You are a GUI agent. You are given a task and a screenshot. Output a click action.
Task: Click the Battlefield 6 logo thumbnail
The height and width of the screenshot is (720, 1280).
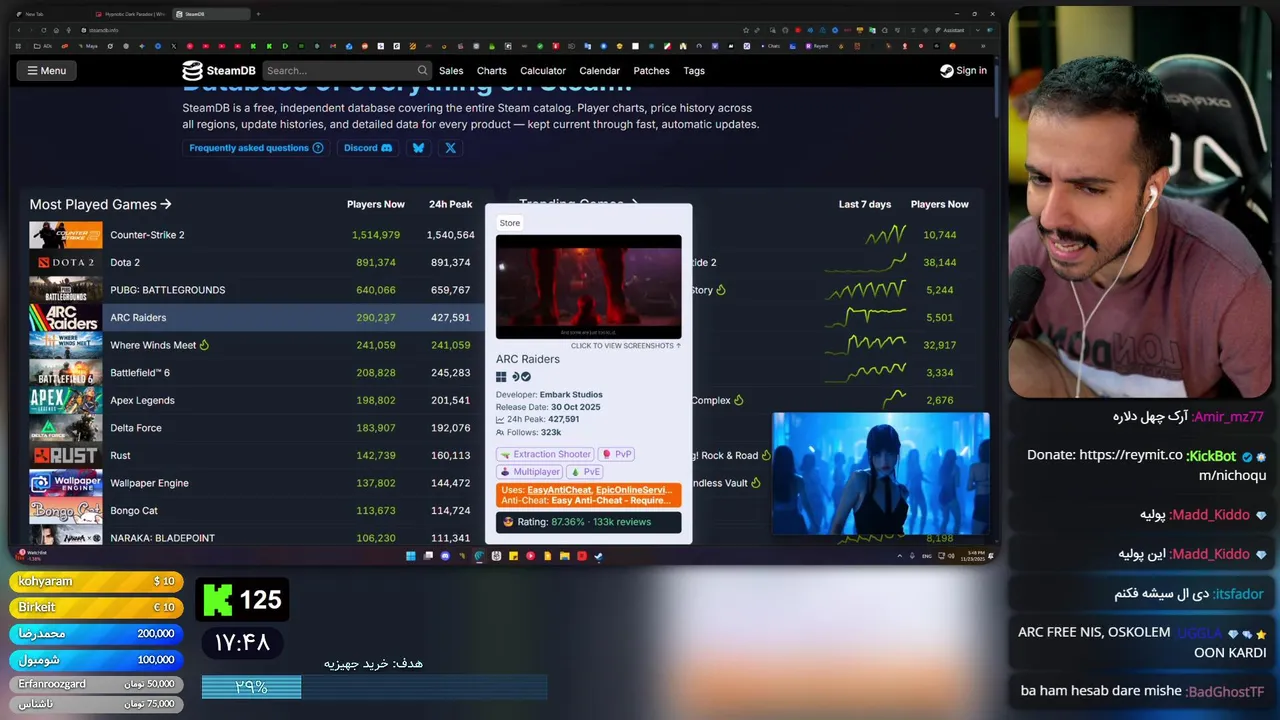[x=65, y=372]
